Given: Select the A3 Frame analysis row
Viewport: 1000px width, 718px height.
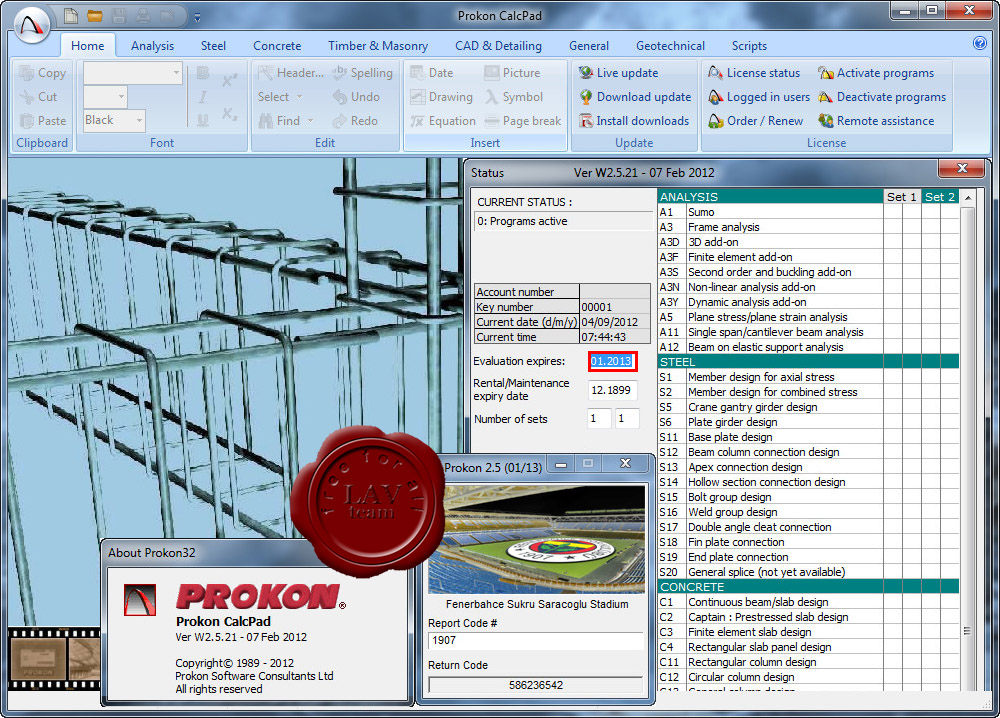Looking at the screenshot, I should pyautogui.click(x=808, y=227).
